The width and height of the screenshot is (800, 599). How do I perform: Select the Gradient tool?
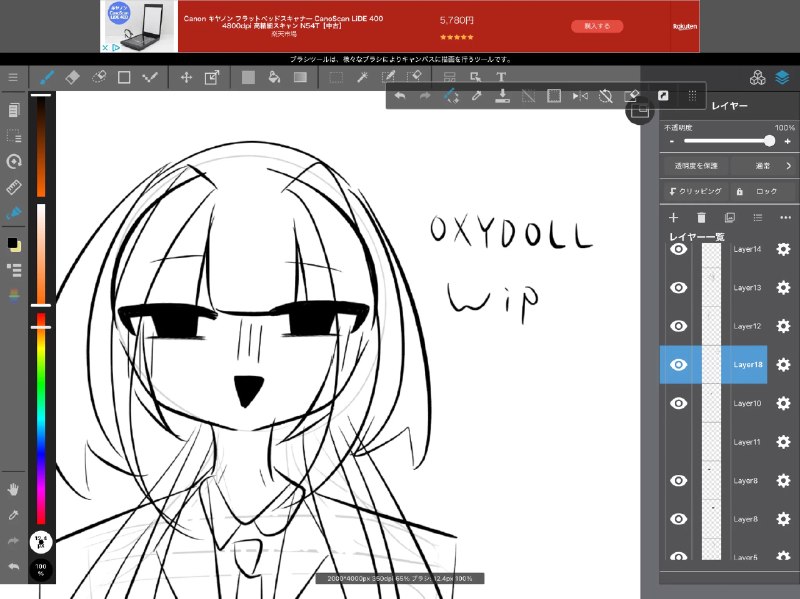301,78
